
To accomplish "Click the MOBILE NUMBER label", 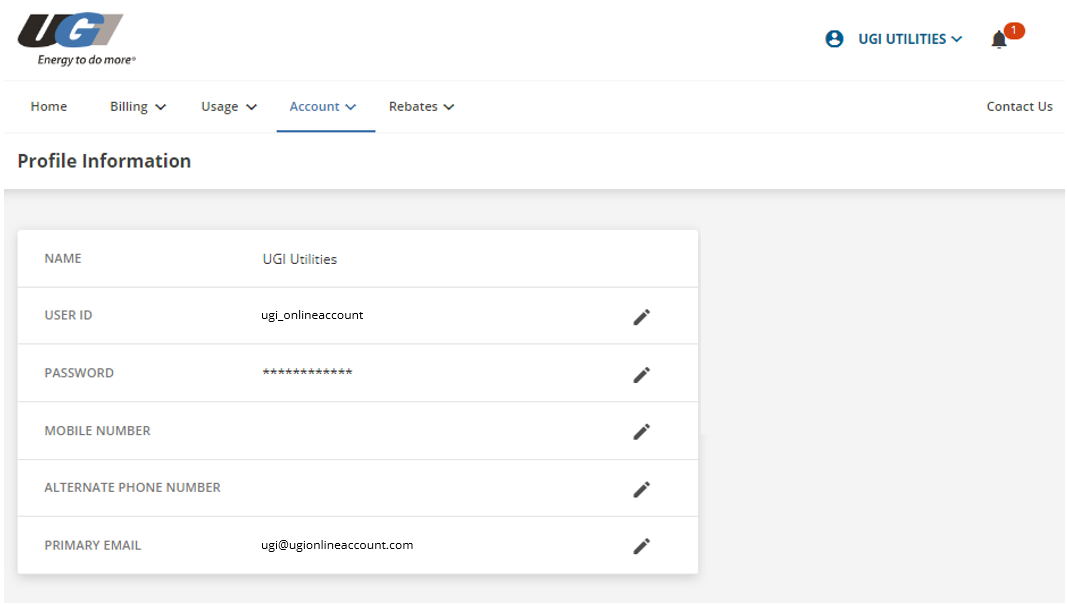I will 97,431.
